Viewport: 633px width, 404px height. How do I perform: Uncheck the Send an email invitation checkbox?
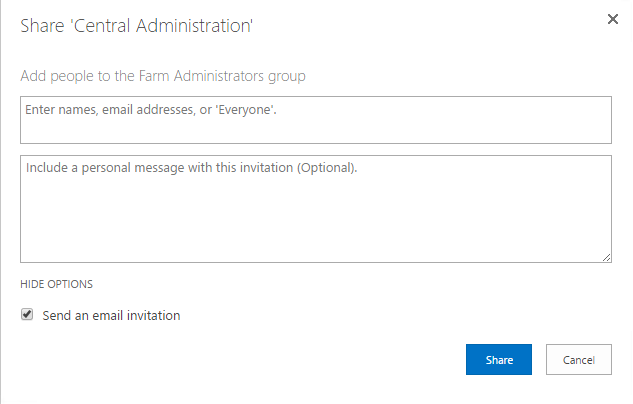[x=27, y=314]
